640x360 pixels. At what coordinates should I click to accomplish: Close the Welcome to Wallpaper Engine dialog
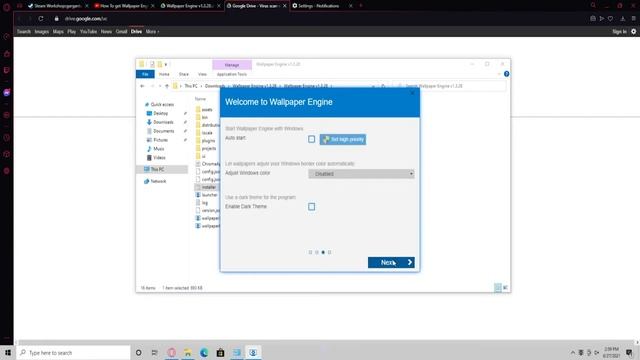[x=412, y=93]
